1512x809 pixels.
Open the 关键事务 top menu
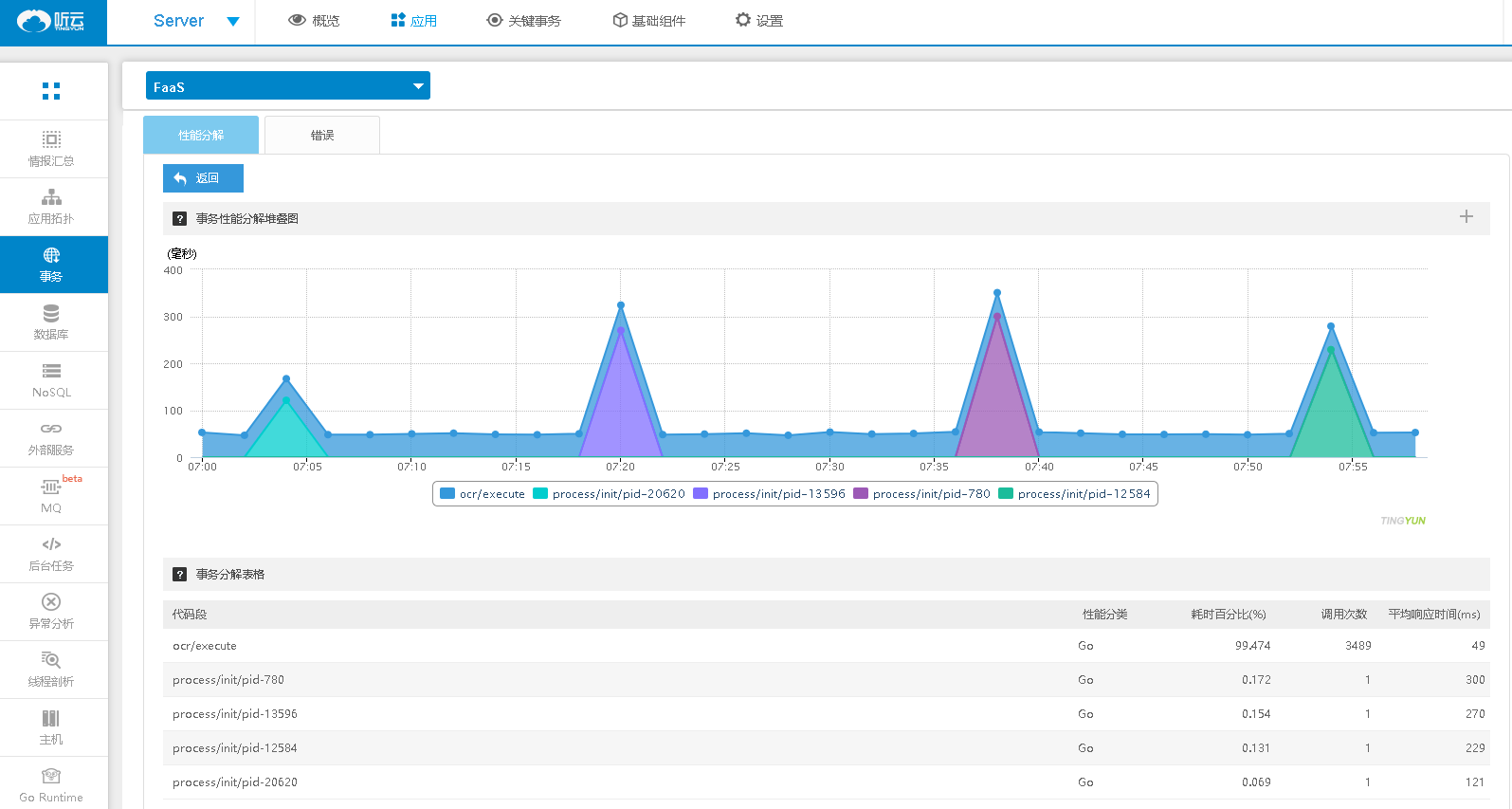[x=523, y=21]
